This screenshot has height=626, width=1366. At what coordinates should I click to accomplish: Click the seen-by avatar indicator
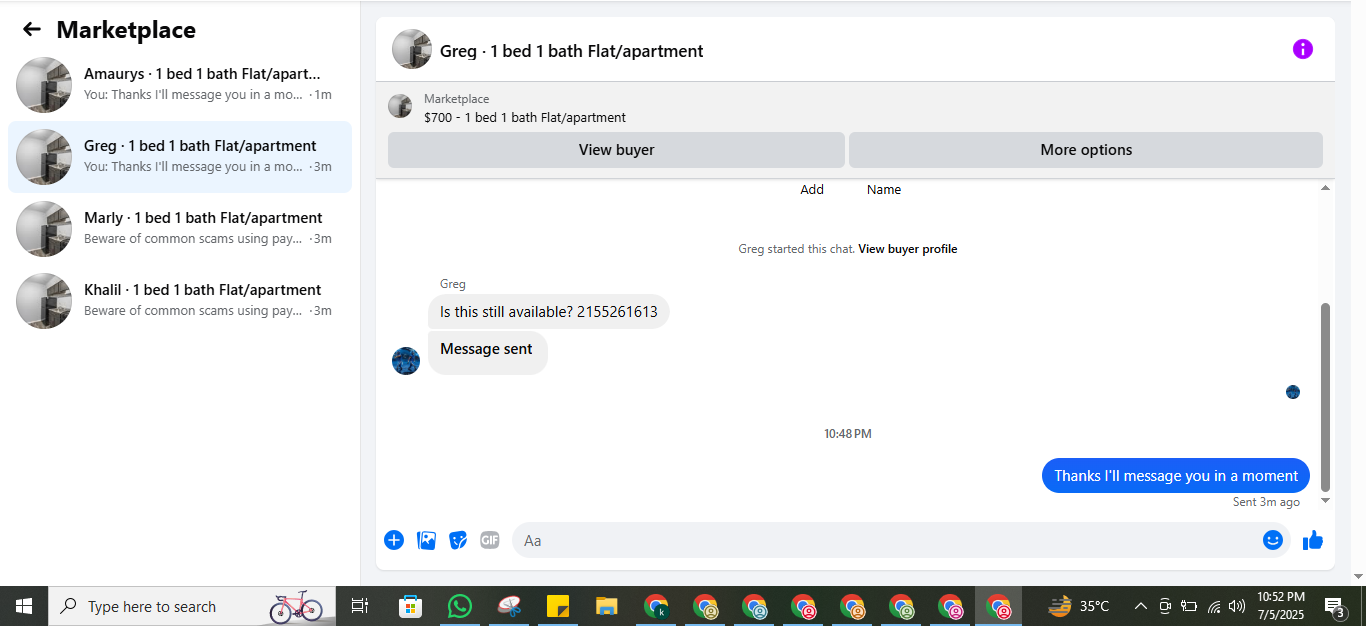(x=1293, y=392)
